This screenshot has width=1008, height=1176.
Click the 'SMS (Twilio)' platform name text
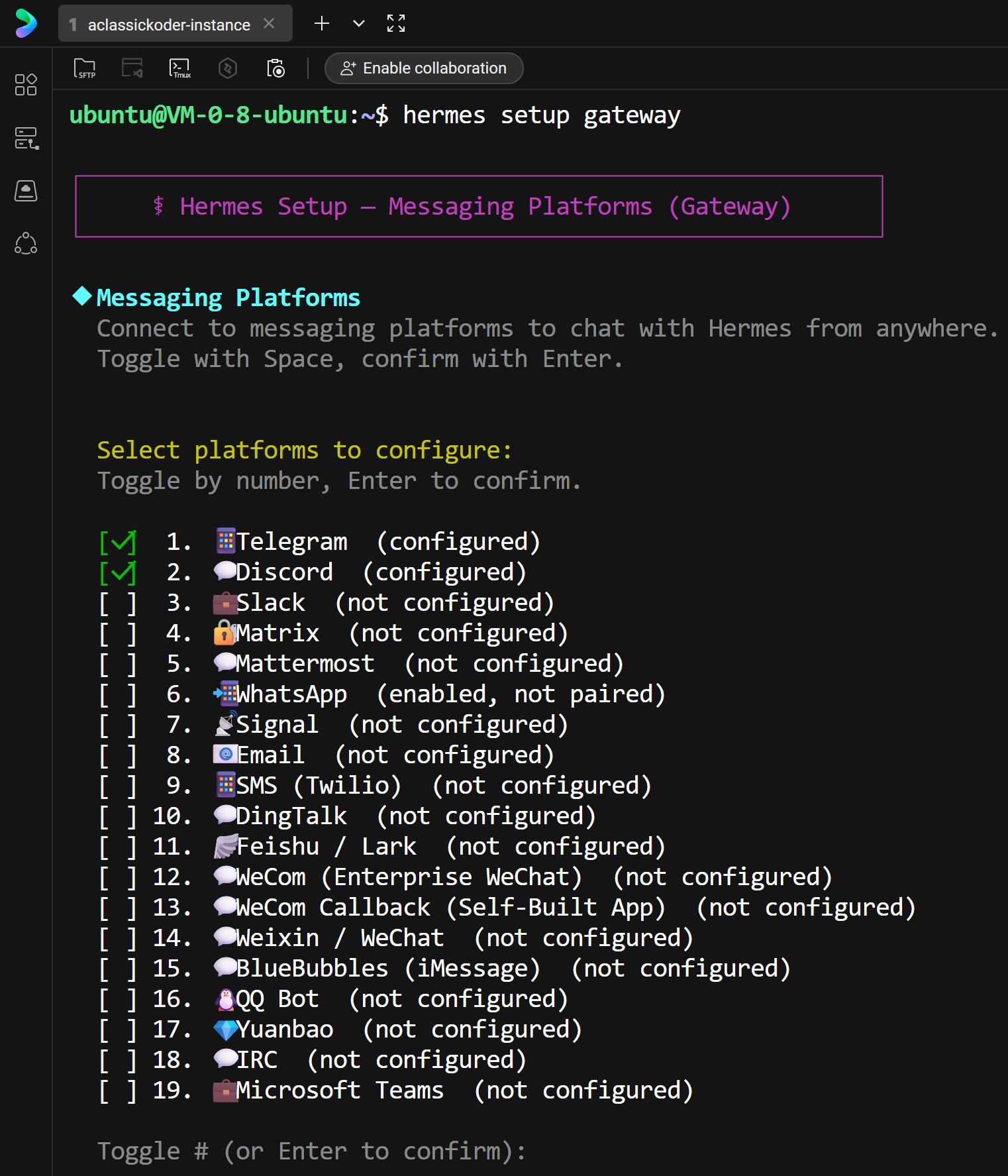[x=319, y=786]
